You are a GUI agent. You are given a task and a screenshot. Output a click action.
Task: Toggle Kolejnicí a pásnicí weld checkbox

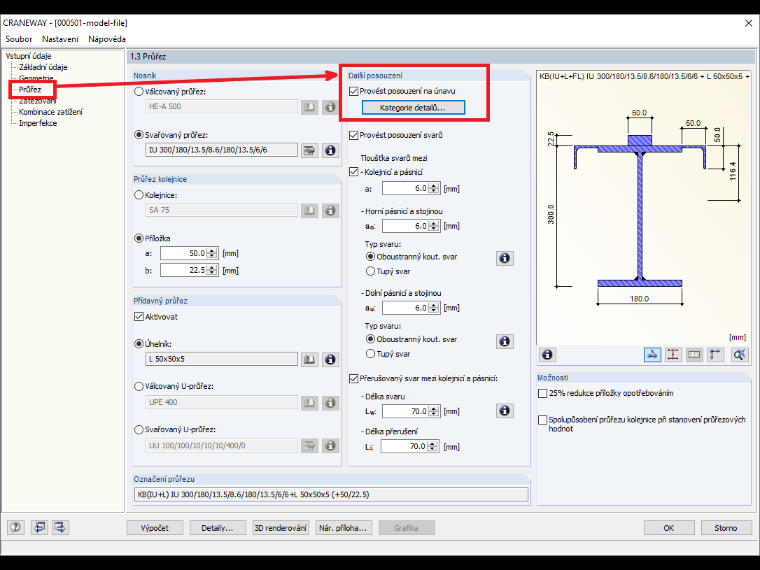point(354,172)
